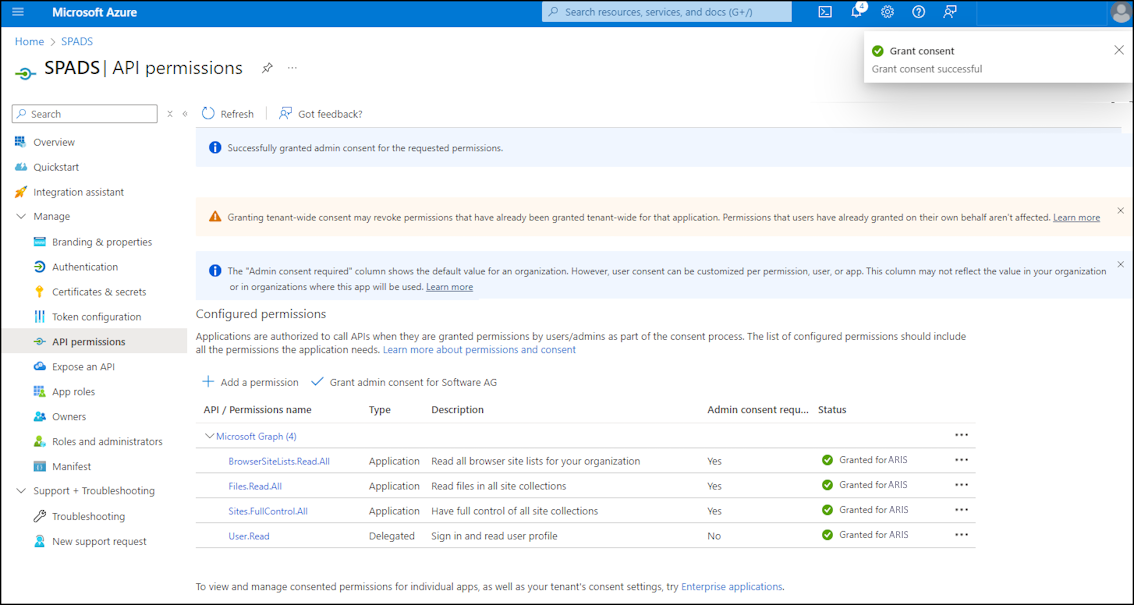Image resolution: width=1134 pixels, height=605 pixels.
Task: Dismiss the Admin consent required info banner
Action: (x=1121, y=264)
